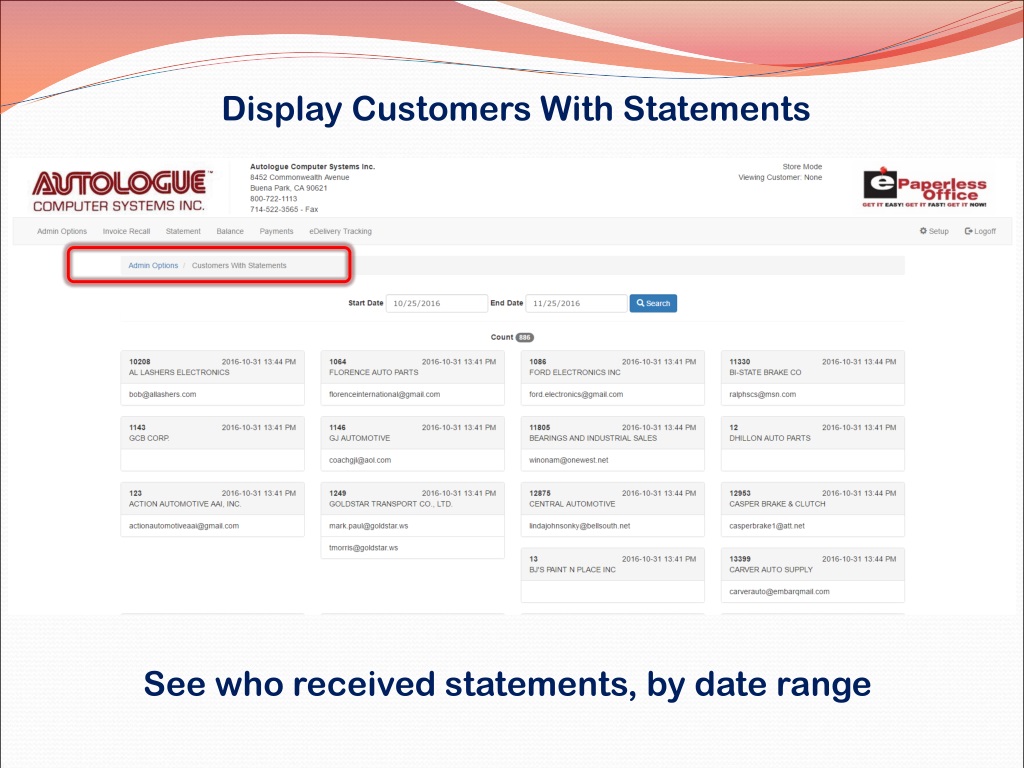Click email tmorris@goldstar.ws
The image size is (1024, 768).
click(x=363, y=548)
